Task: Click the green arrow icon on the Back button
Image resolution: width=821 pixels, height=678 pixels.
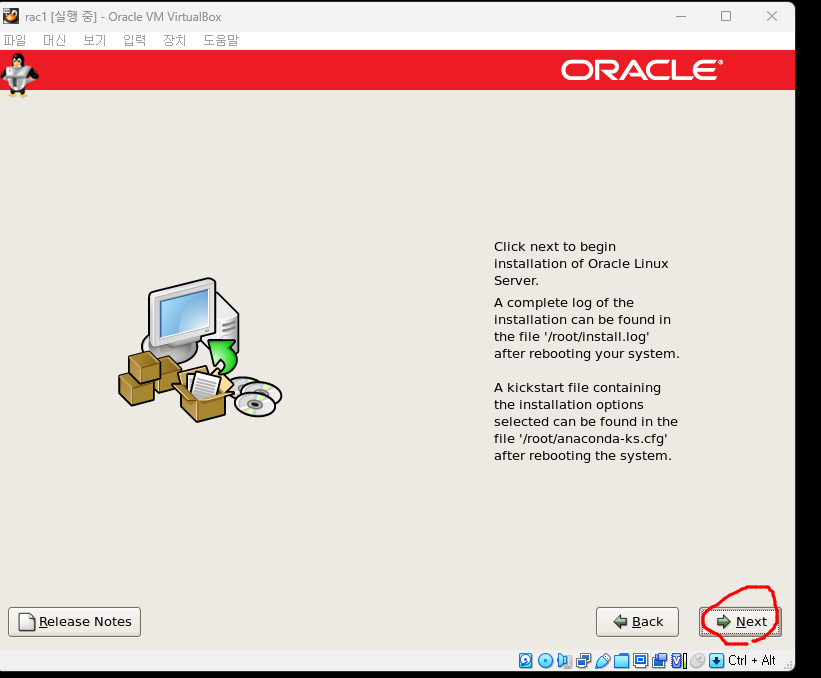Action: click(x=620, y=621)
